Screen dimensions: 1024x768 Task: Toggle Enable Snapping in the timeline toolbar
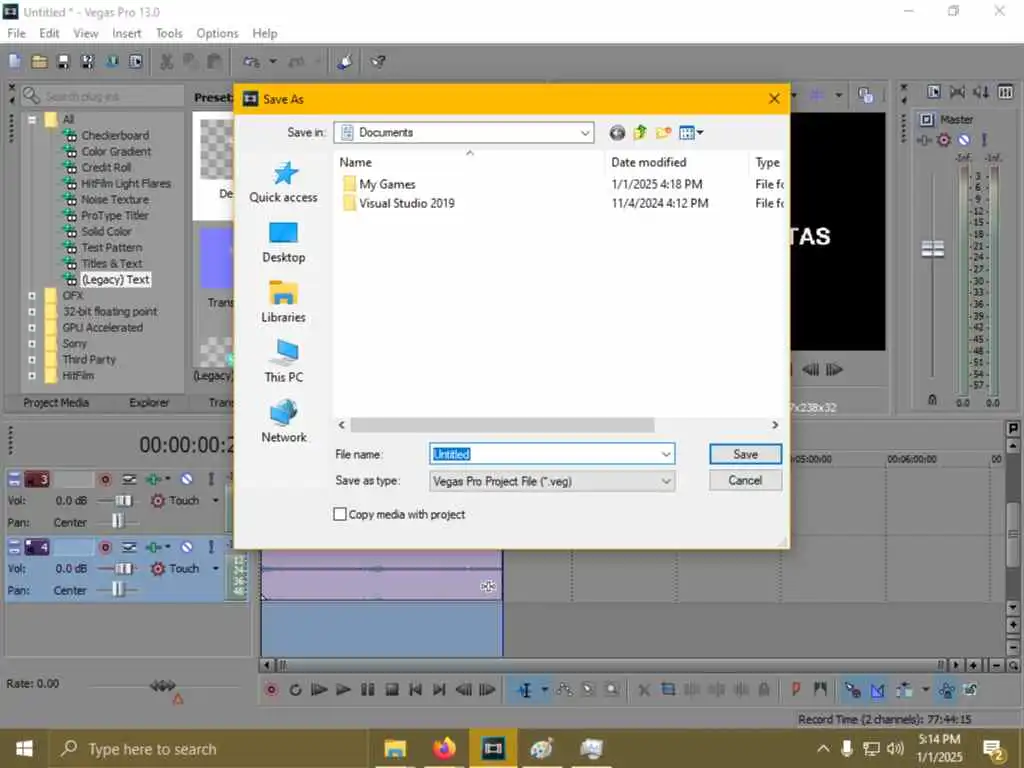(853, 690)
